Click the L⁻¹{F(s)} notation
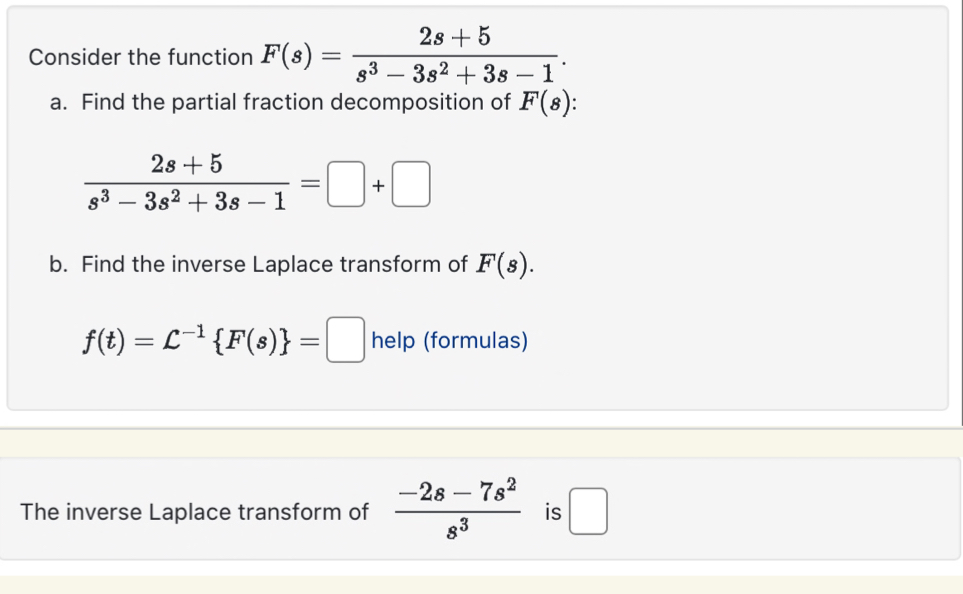 tap(230, 339)
